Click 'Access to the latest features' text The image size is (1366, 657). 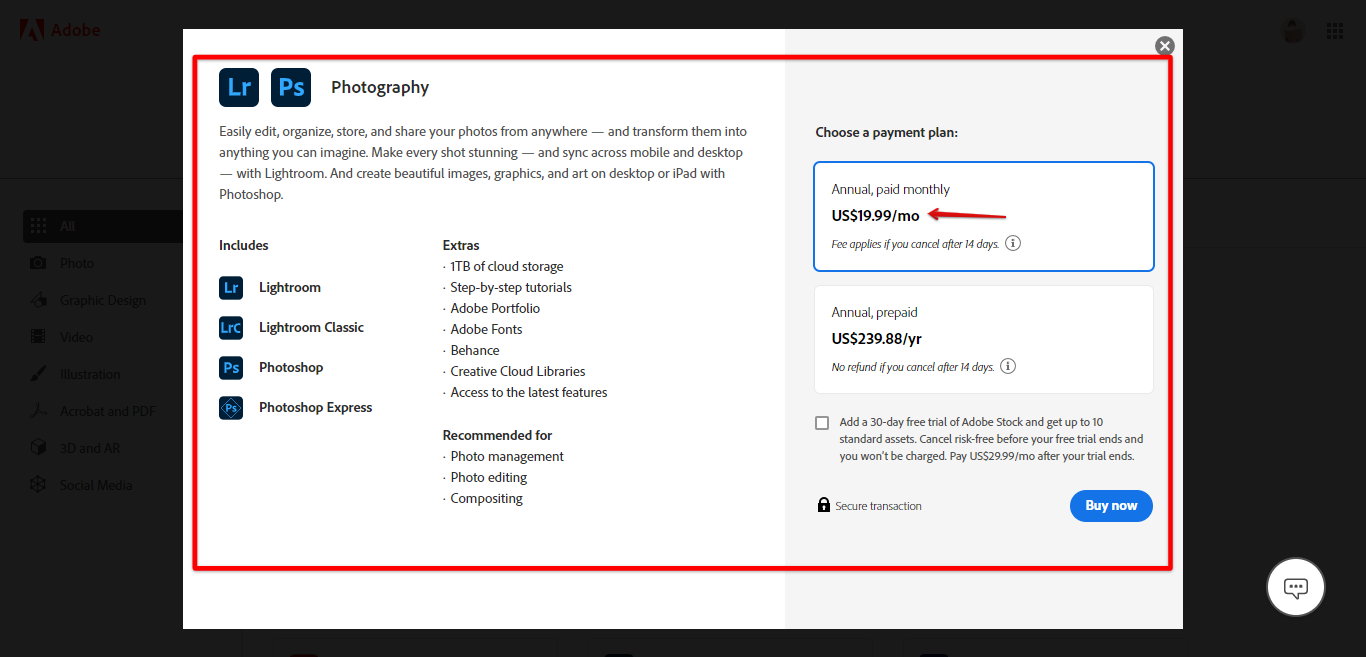529,393
